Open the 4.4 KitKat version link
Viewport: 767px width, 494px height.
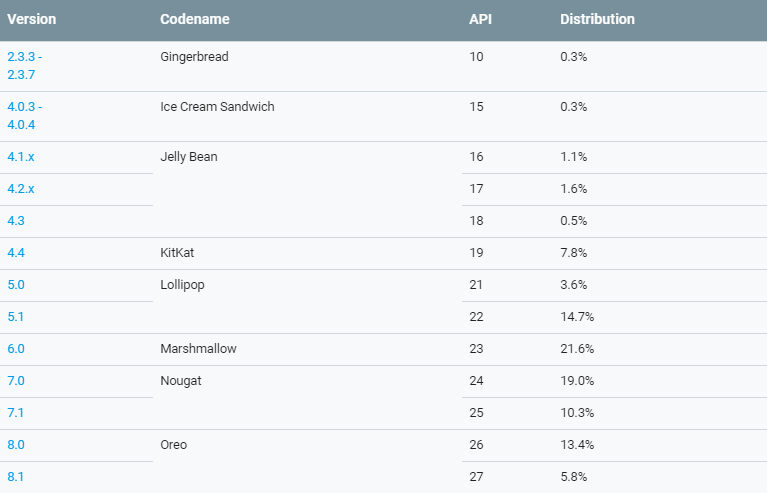[x=16, y=253]
